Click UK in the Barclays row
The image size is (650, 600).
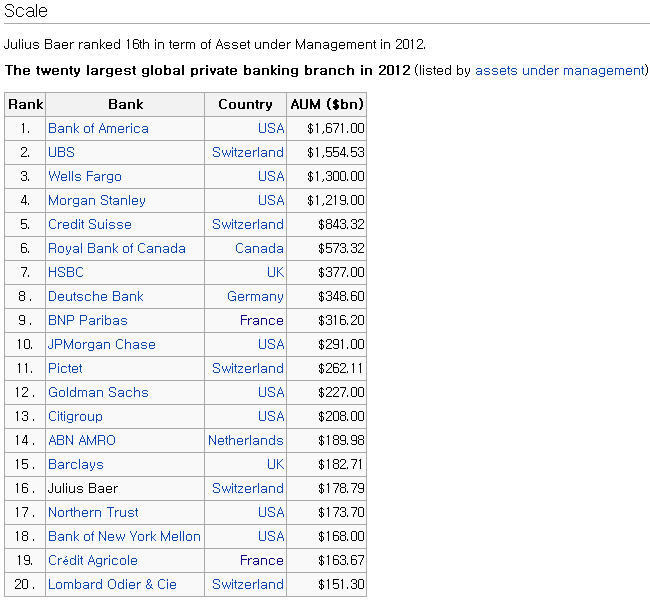pyautogui.click(x=276, y=464)
